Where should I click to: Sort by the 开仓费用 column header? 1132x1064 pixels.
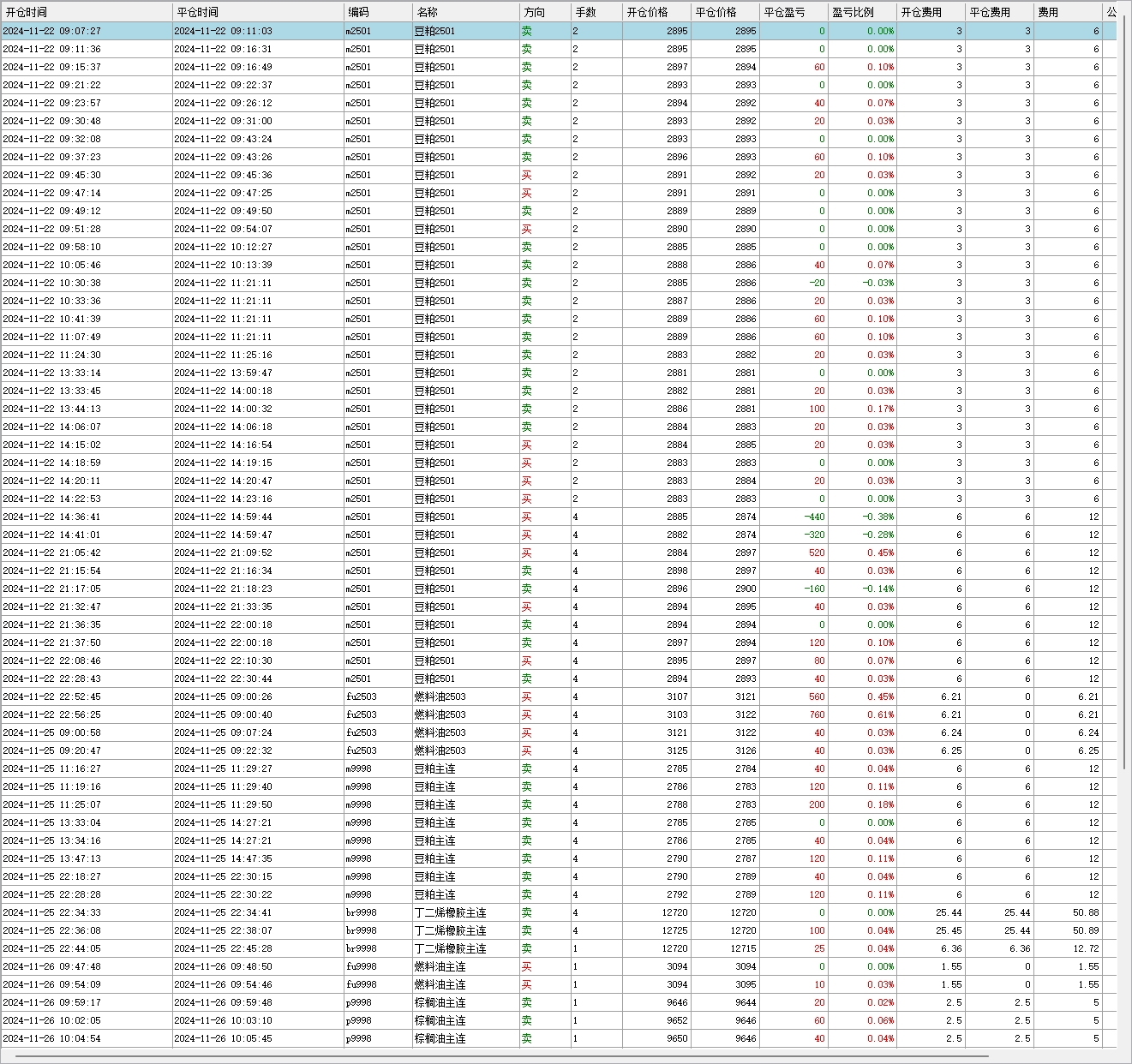point(931,12)
